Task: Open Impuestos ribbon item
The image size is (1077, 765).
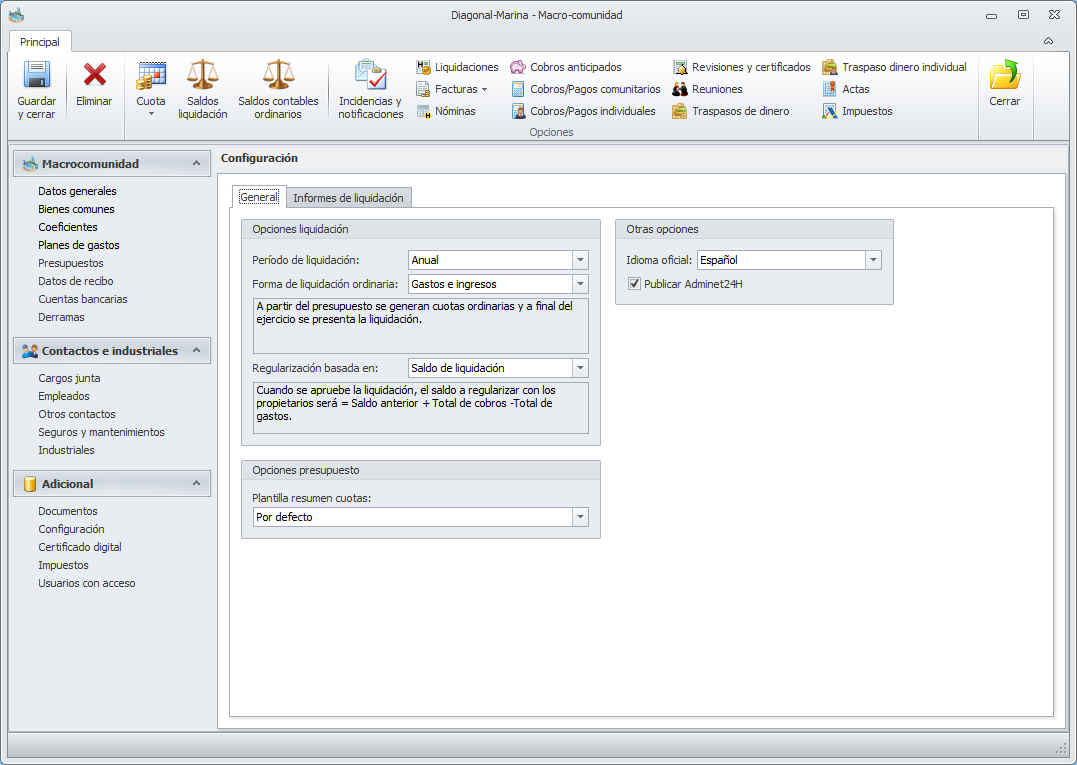Action: [858, 111]
